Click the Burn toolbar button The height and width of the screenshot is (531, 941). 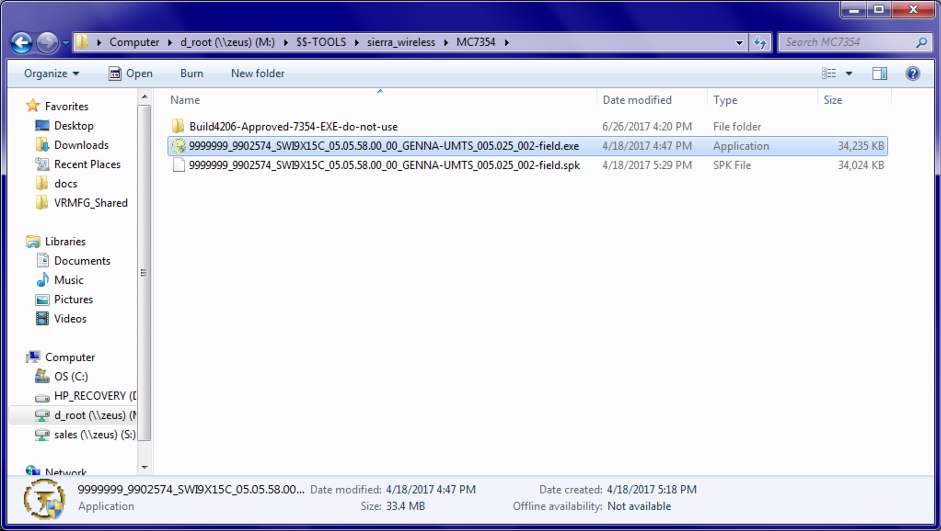click(x=192, y=73)
